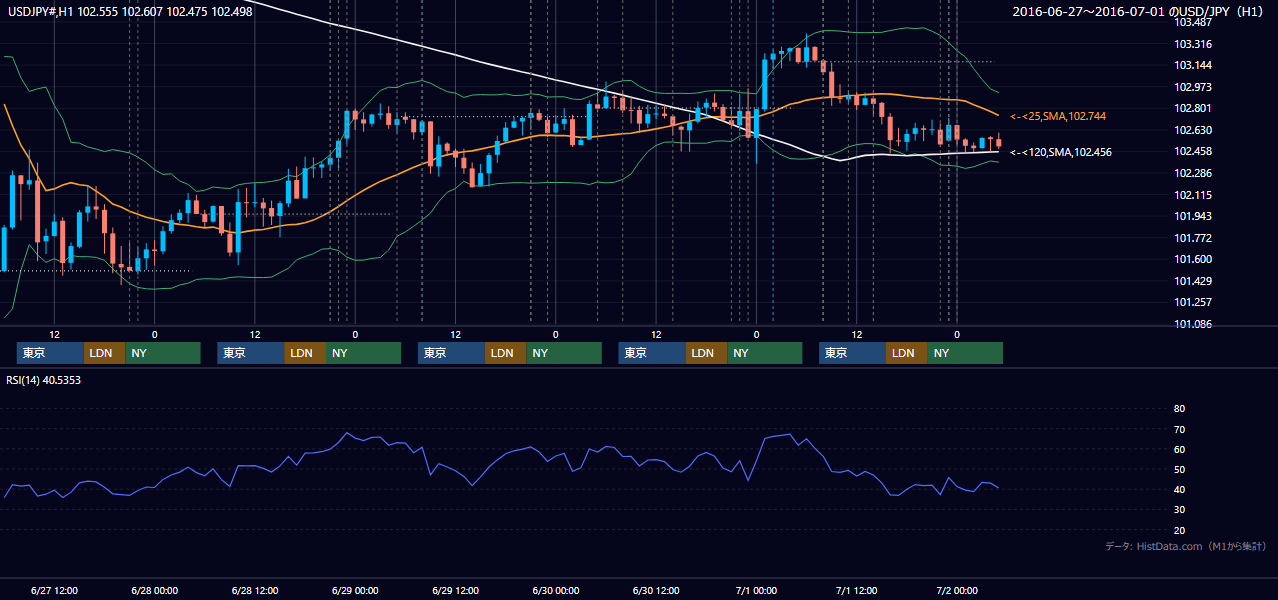Select RSI axis level 70
This screenshot has height=600, width=1278.
point(1179,429)
